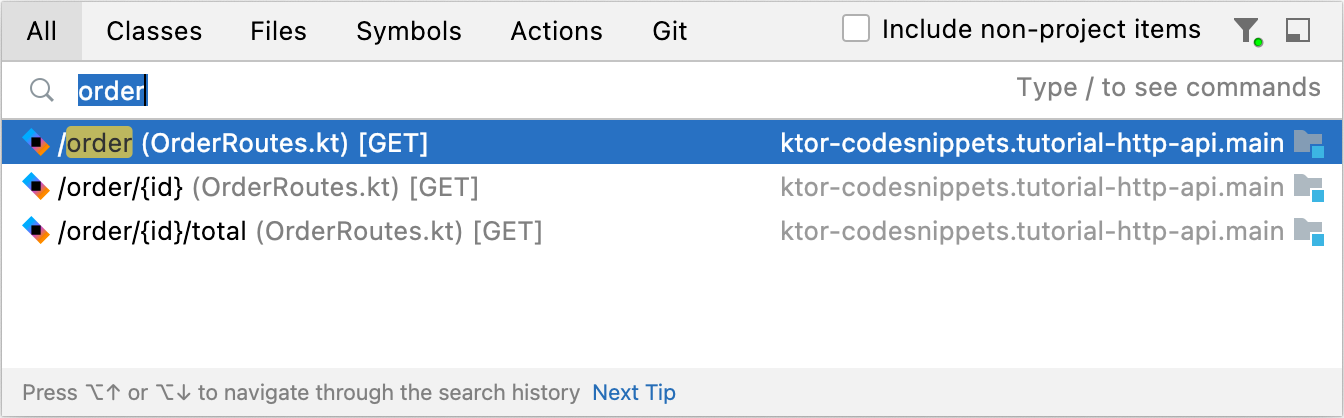The width and height of the screenshot is (1344, 418).
Task: Select the All tab
Action: point(42,31)
